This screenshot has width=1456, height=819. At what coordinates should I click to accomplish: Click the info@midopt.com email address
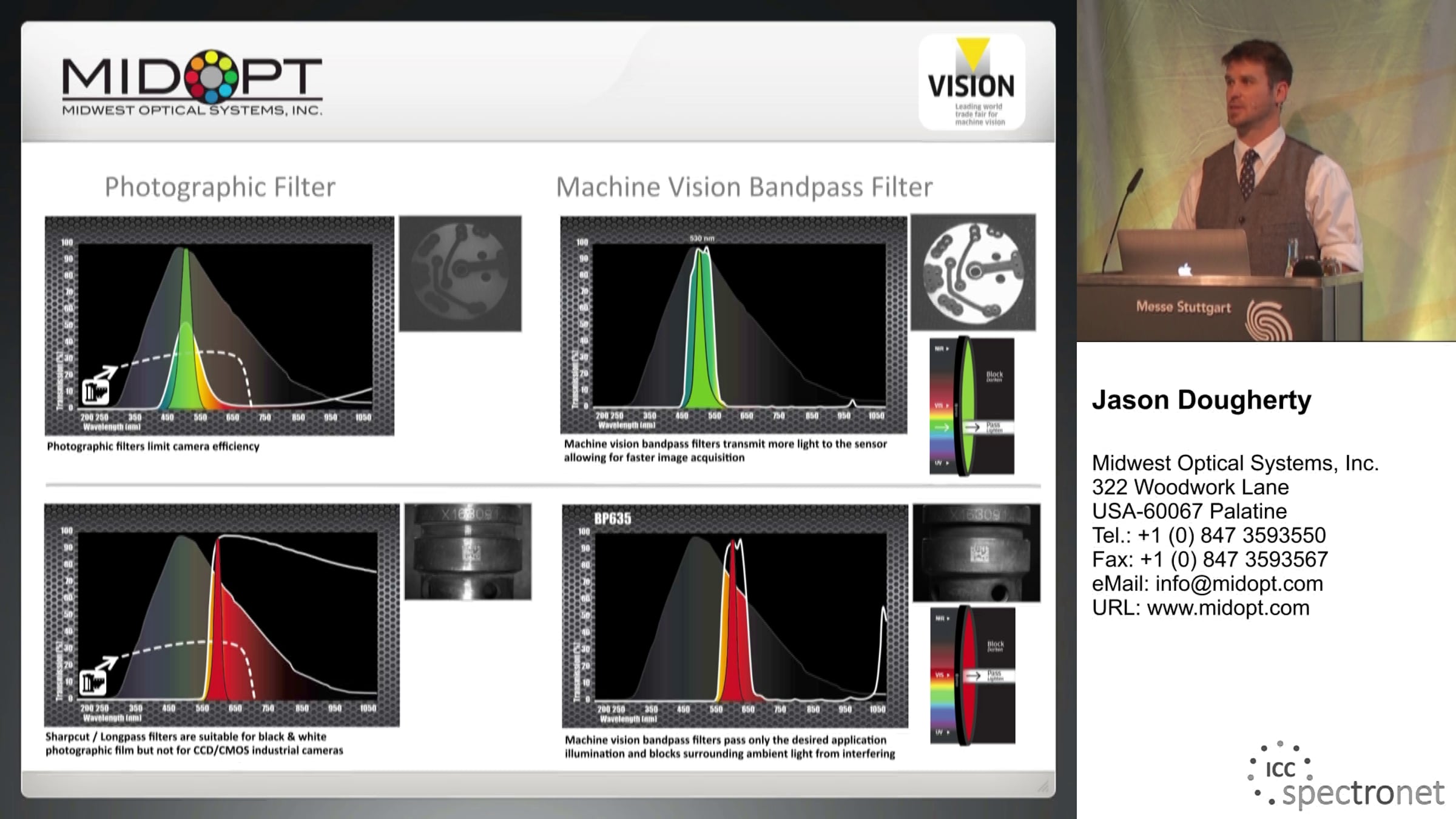(1239, 584)
